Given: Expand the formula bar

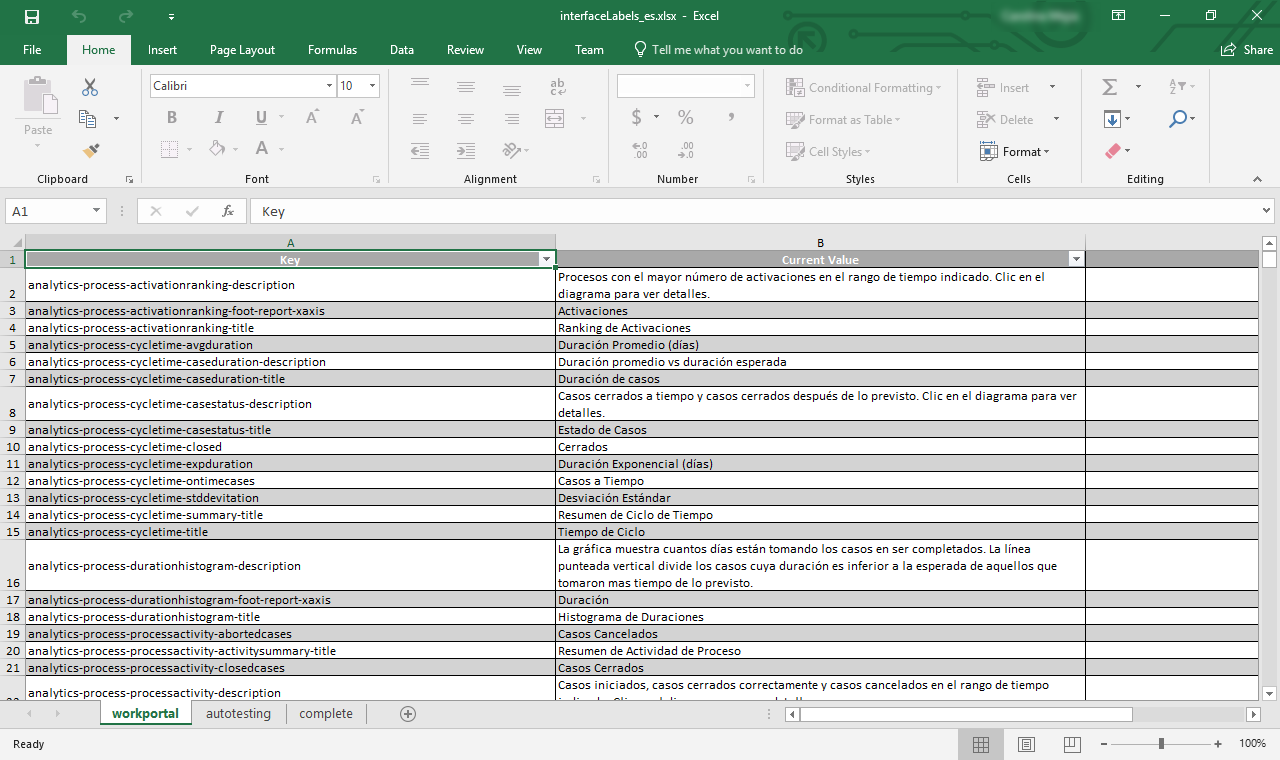Looking at the screenshot, I should point(1267,211).
